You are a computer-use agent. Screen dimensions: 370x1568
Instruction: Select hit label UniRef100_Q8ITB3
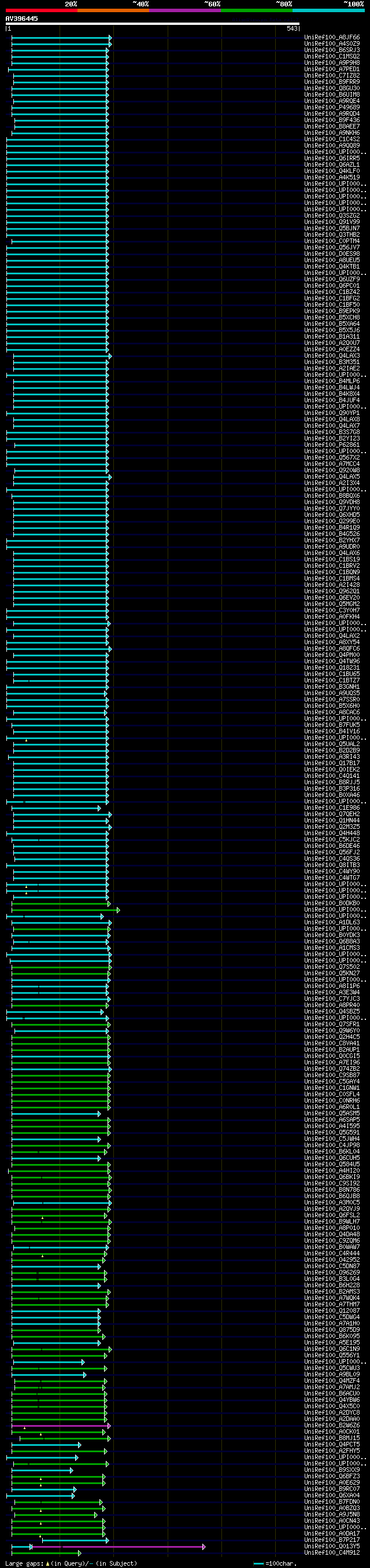[332, 865]
